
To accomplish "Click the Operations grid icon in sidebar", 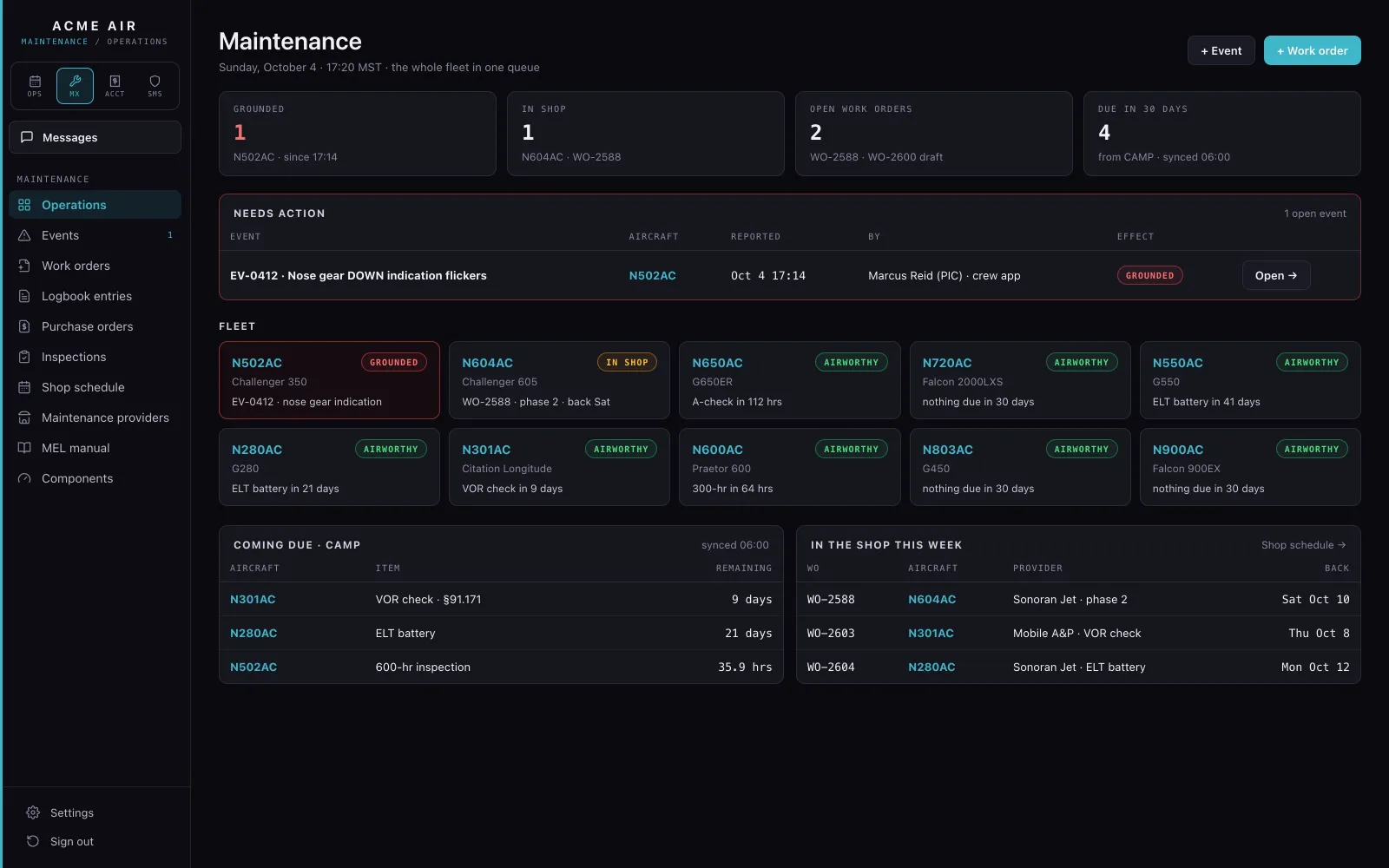I will (x=24, y=205).
